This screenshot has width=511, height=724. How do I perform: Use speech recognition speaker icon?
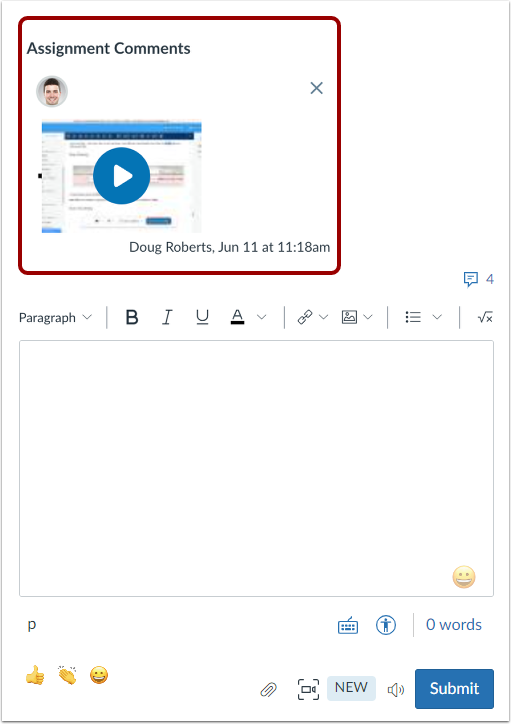(396, 690)
